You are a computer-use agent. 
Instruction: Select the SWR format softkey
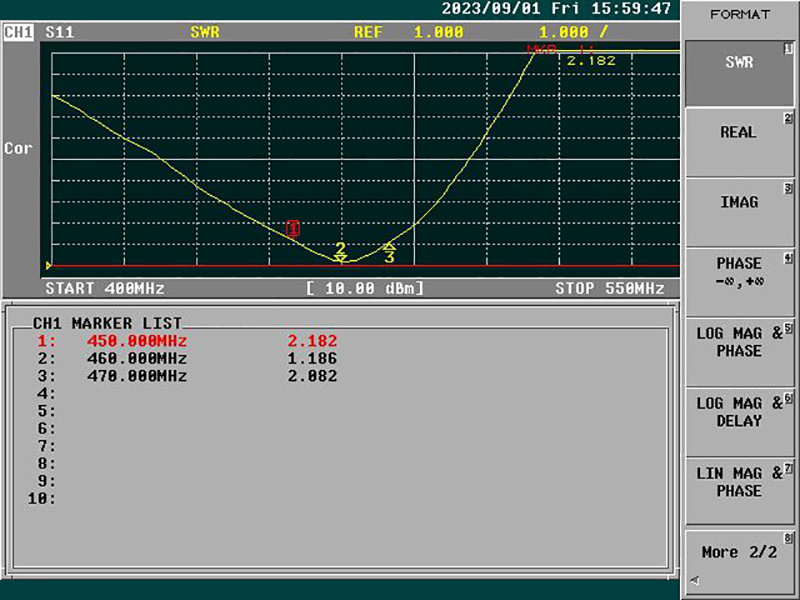coord(739,73)
